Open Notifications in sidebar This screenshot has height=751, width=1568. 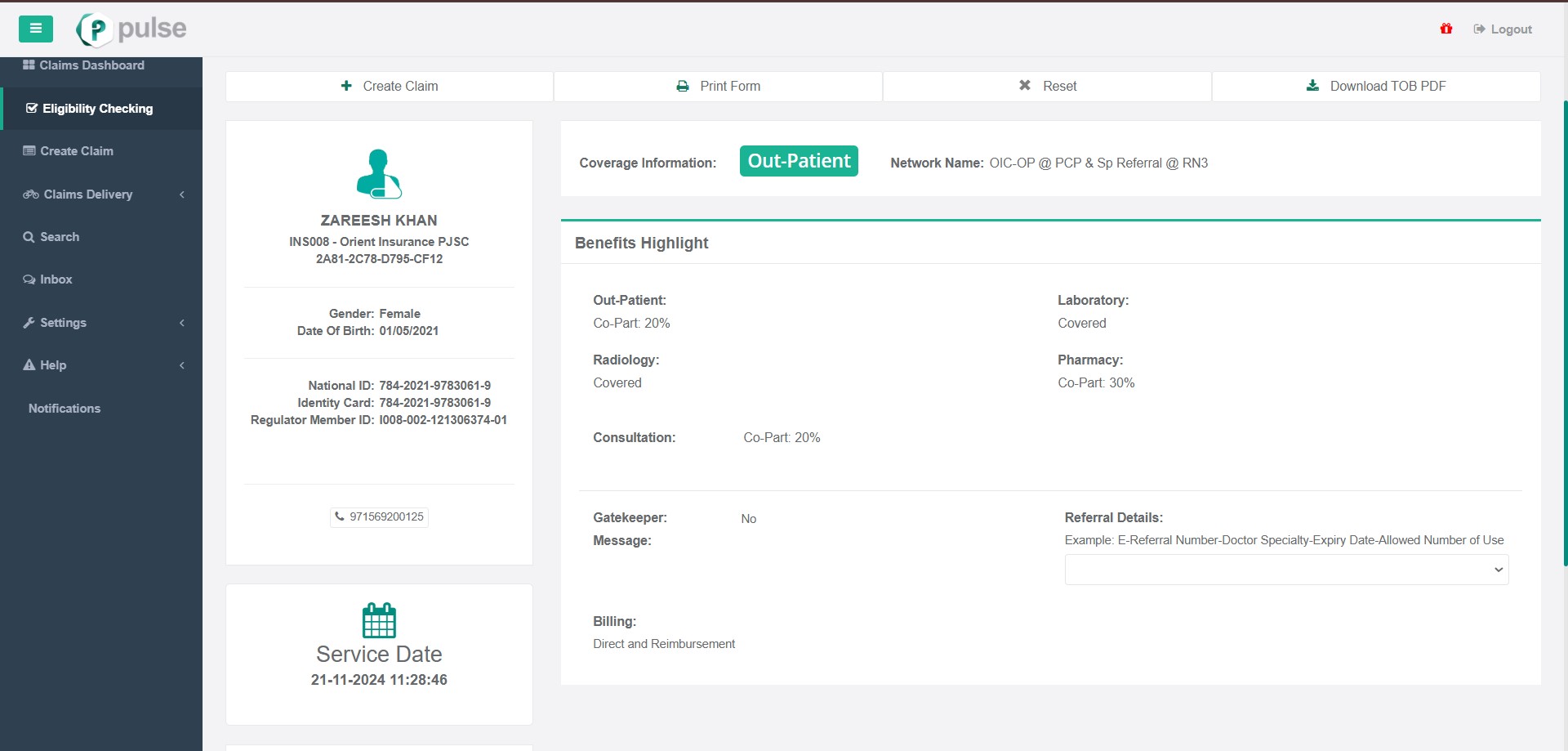[65, 409]
